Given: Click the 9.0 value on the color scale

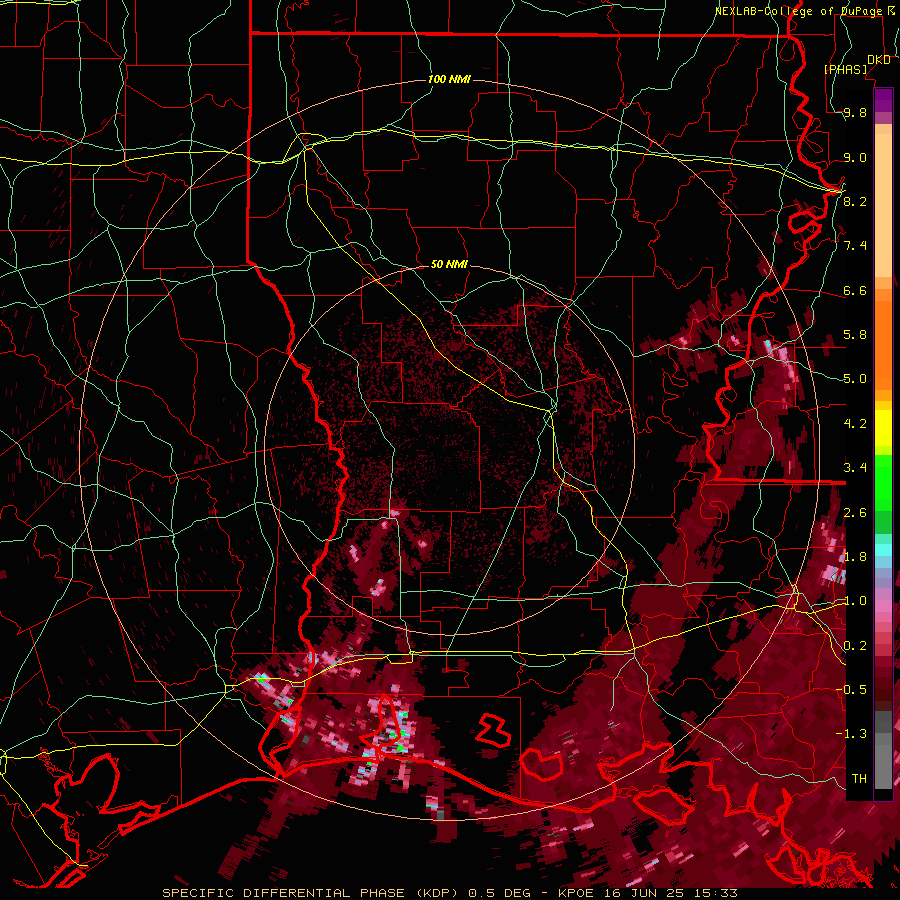Looking at the screenshot, I should 855,158.
